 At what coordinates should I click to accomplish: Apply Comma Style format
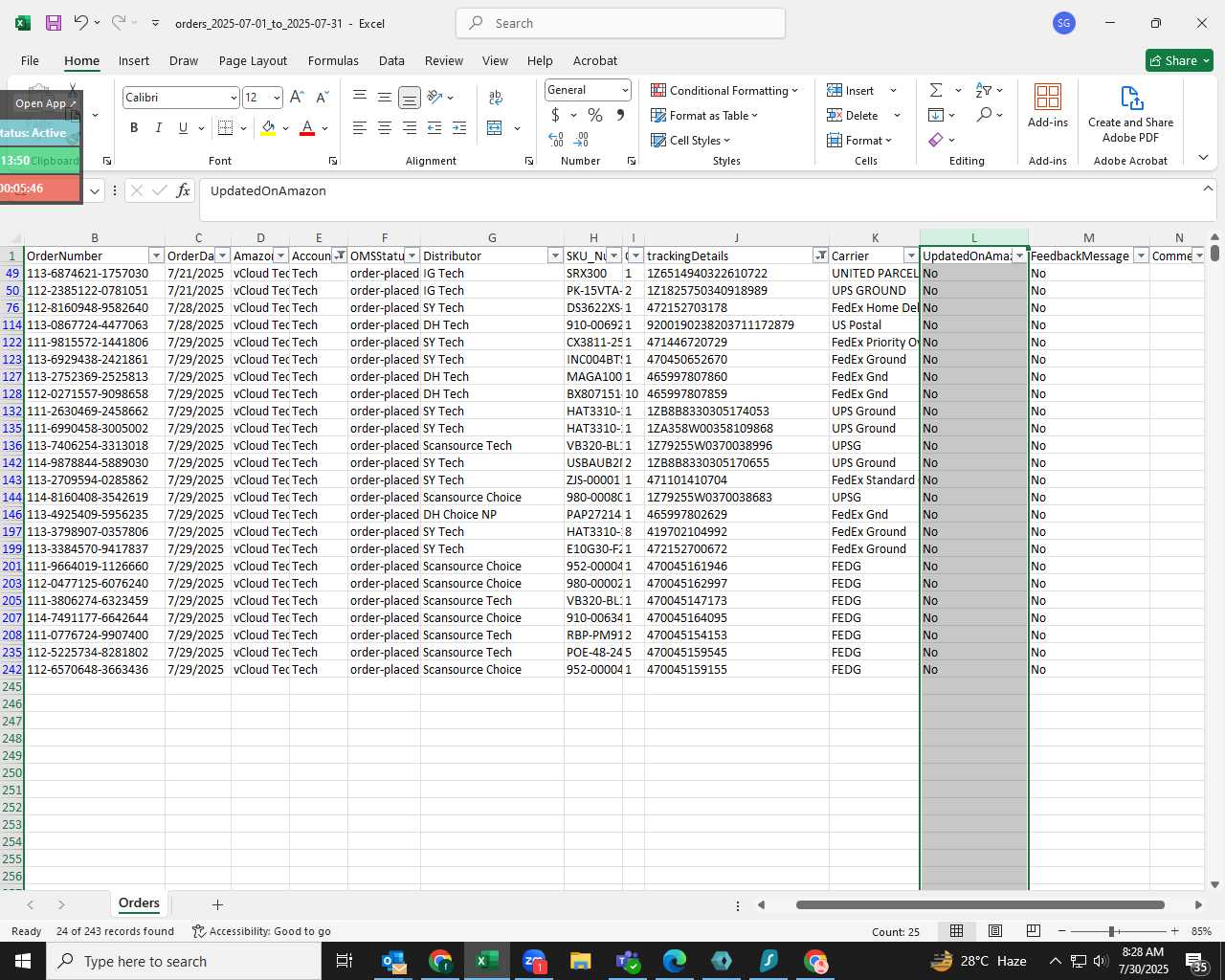(x=620, y=115)
